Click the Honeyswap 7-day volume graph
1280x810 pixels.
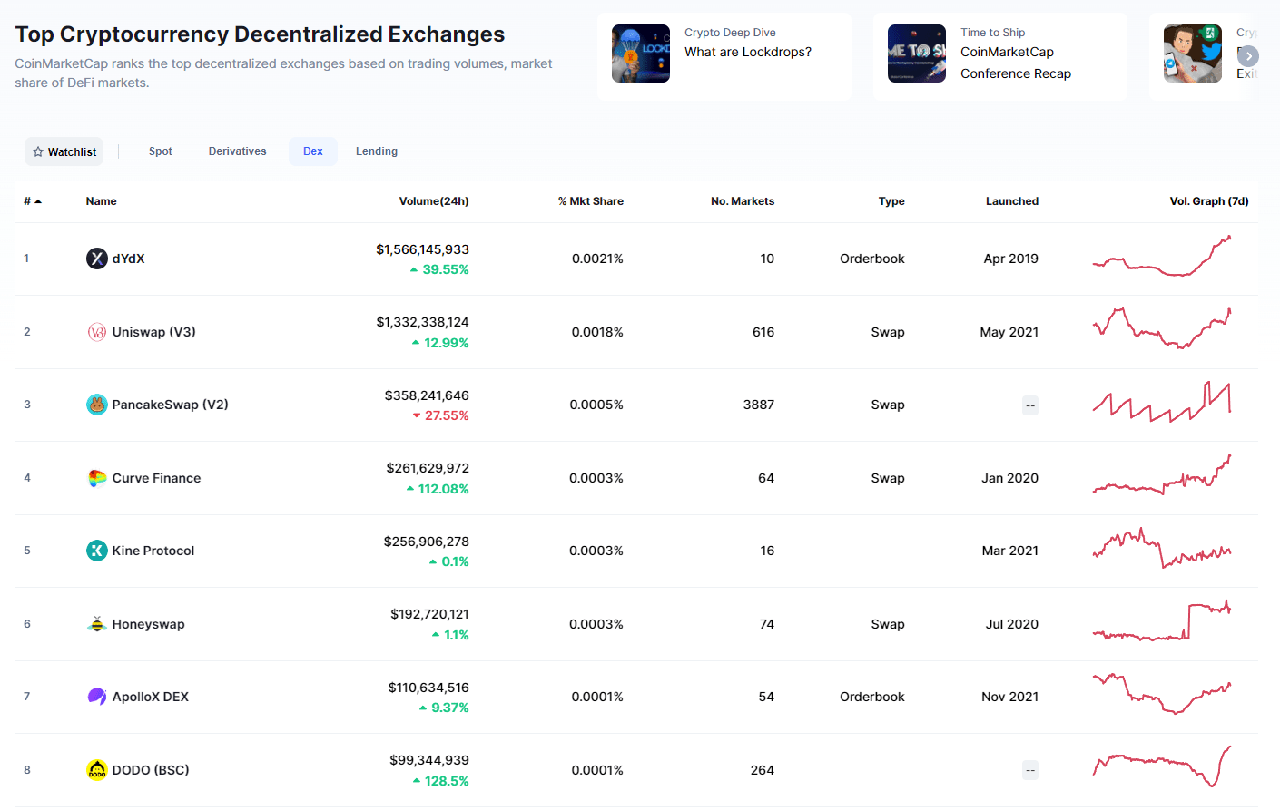[1162, 621]
